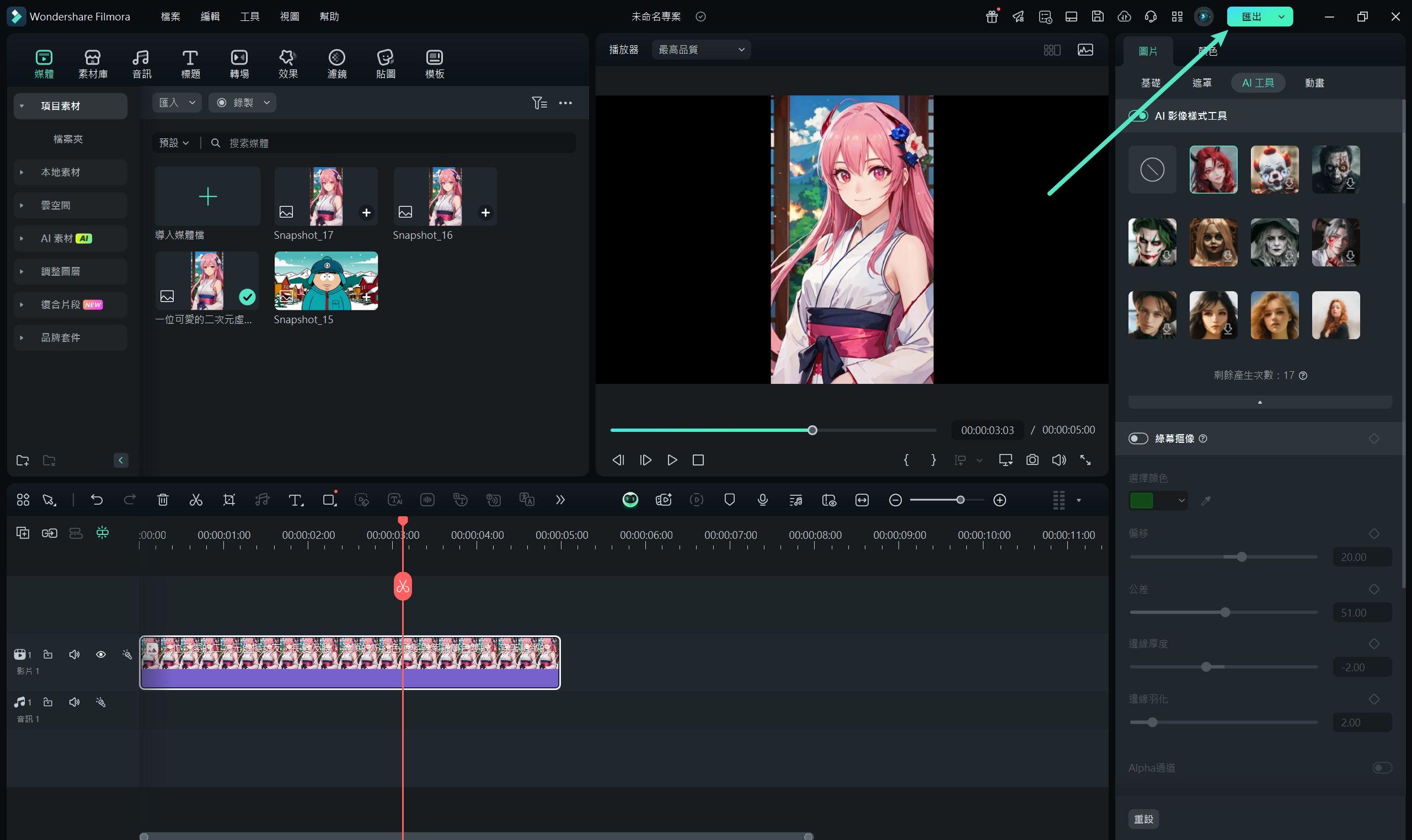The width and height of the screenshot is (1412, 840).
Task: Click the timeline zoom slider
Action: pos(947,500)
